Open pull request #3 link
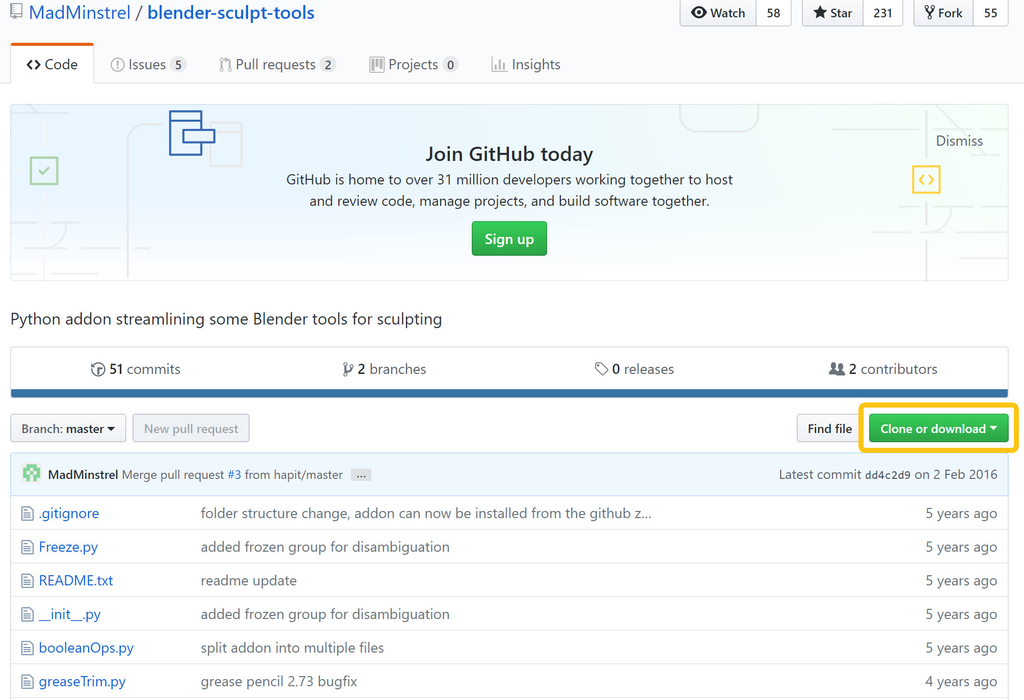This screenshot has width=1024, height=700. [x=234, y=475]
